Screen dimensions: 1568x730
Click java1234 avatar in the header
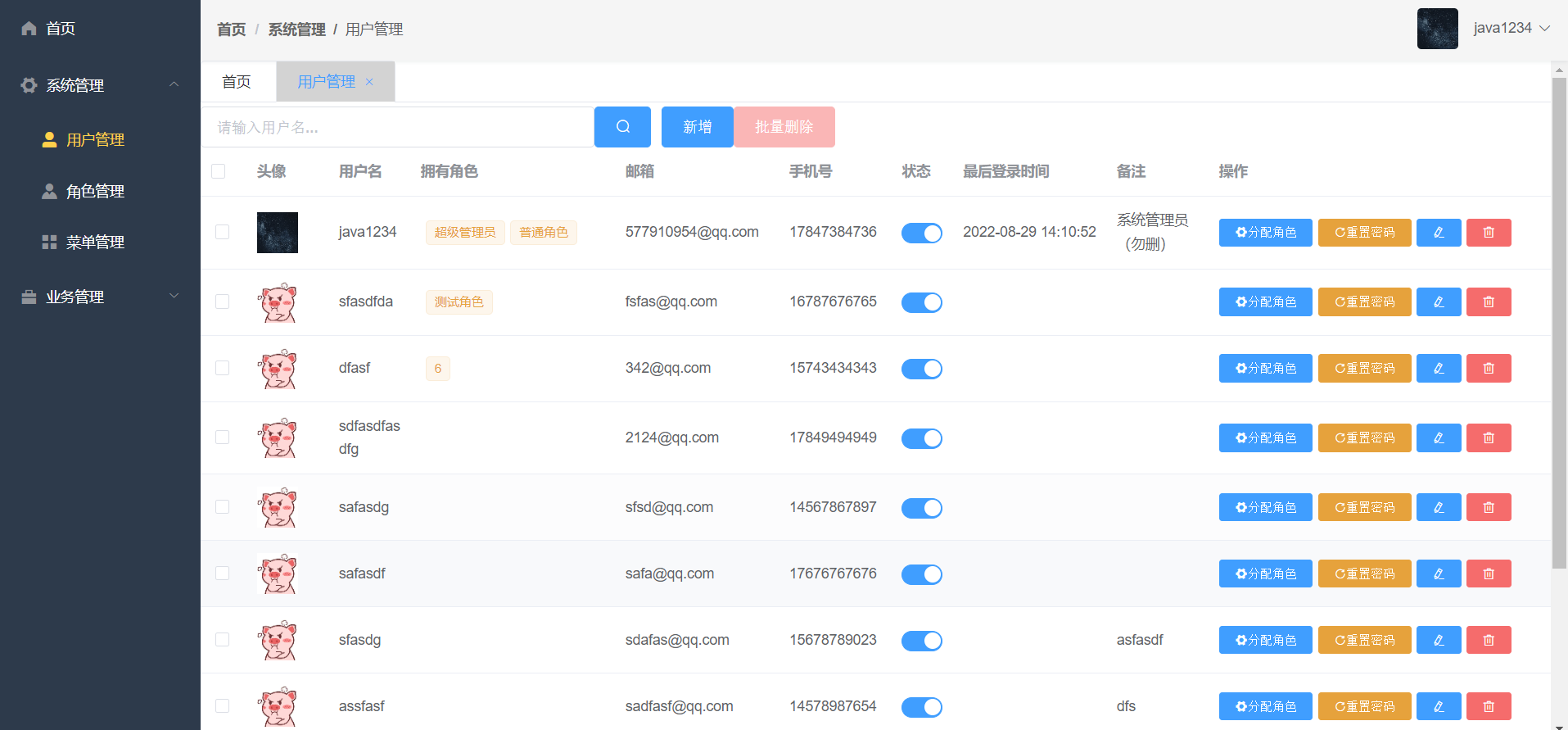click(1437, 29)
